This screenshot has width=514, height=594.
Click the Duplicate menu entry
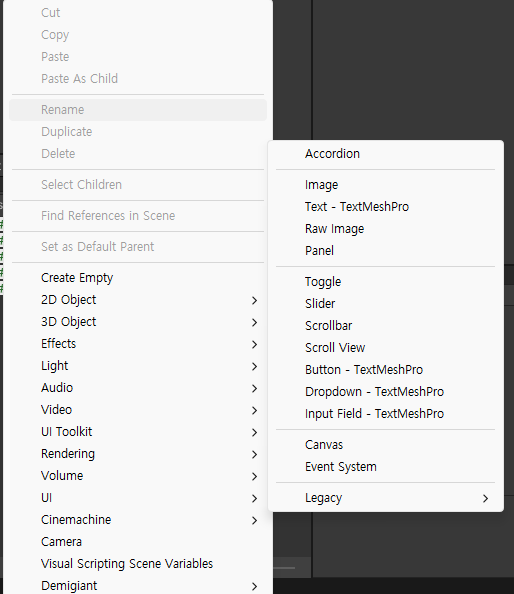138,131
